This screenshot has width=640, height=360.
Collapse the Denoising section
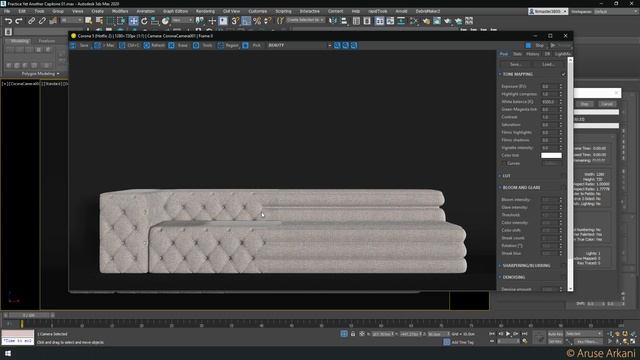500,277
